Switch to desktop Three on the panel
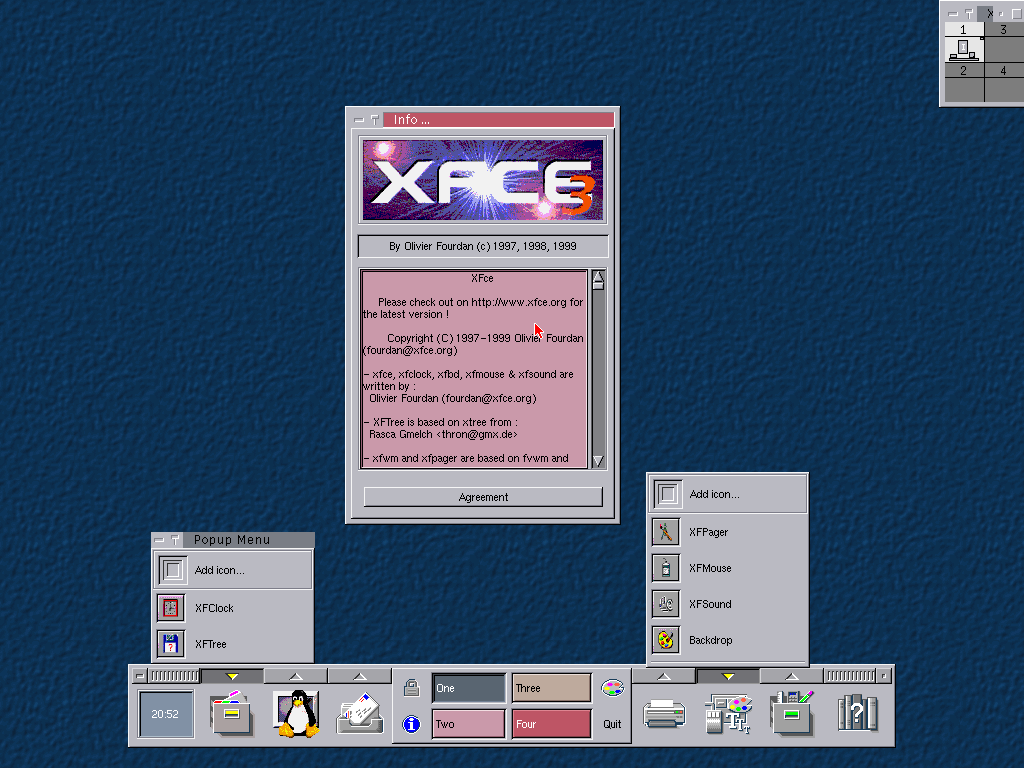 point(551,688)
